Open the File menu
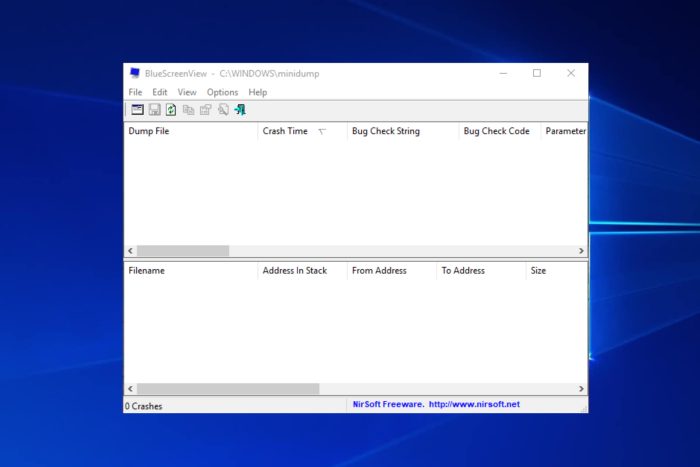The height and width of the screenshot is (467, 700). 135,92
